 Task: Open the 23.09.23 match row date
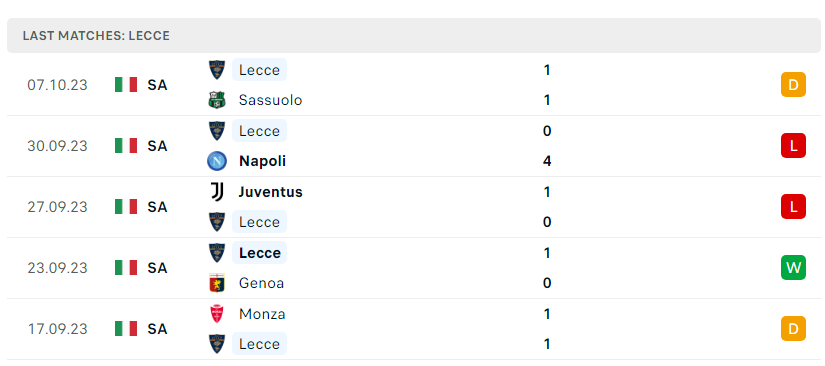click(57, 268)
